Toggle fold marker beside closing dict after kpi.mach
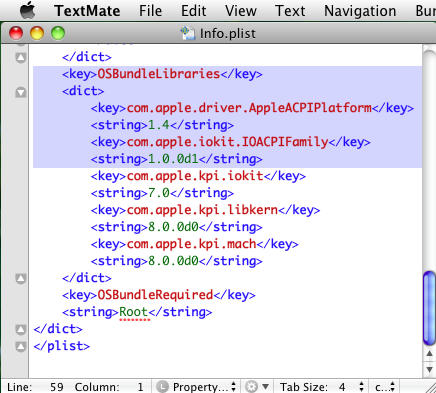 pos(21,278)
